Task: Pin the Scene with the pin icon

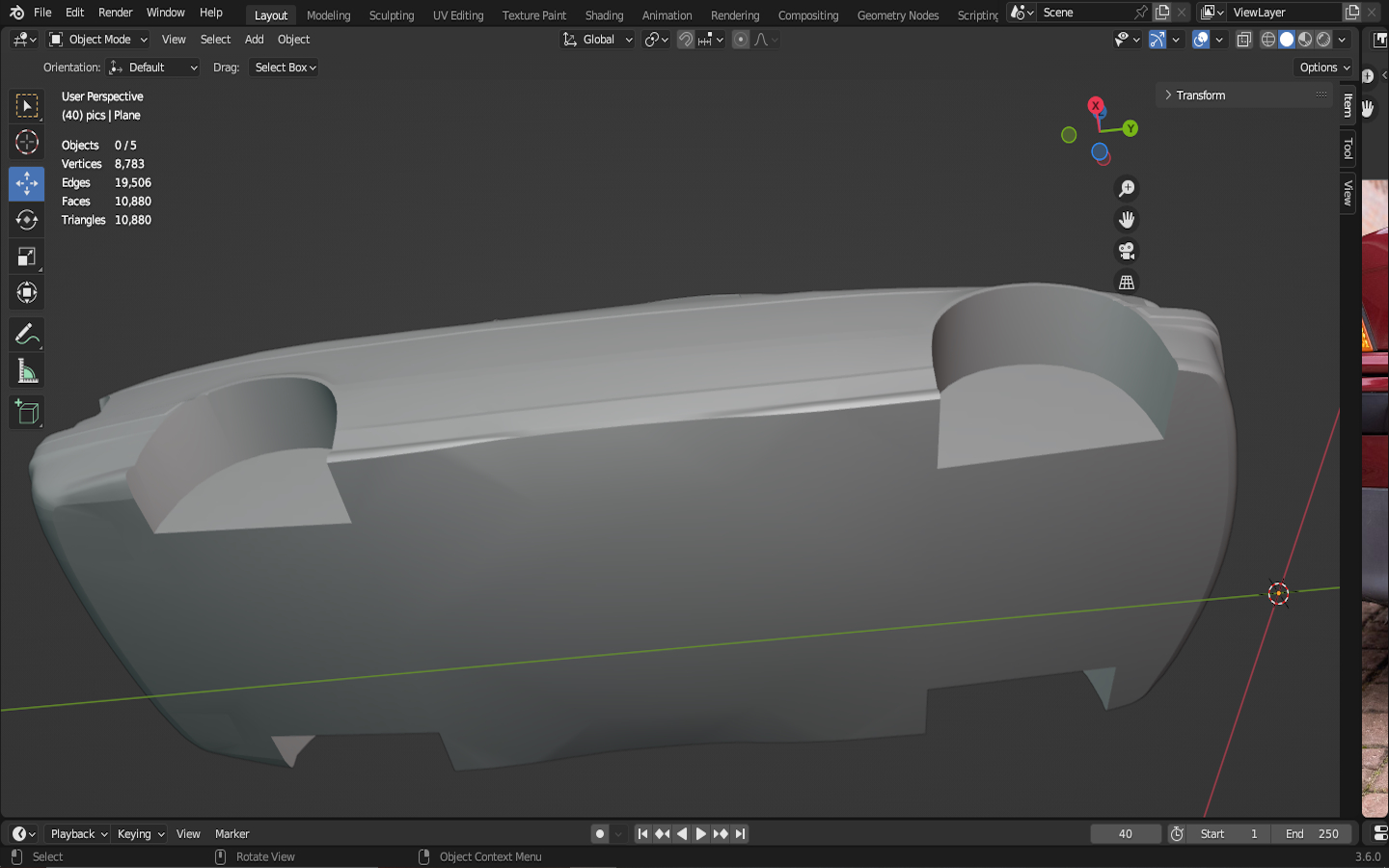Action: click(x=1141, y=13)
